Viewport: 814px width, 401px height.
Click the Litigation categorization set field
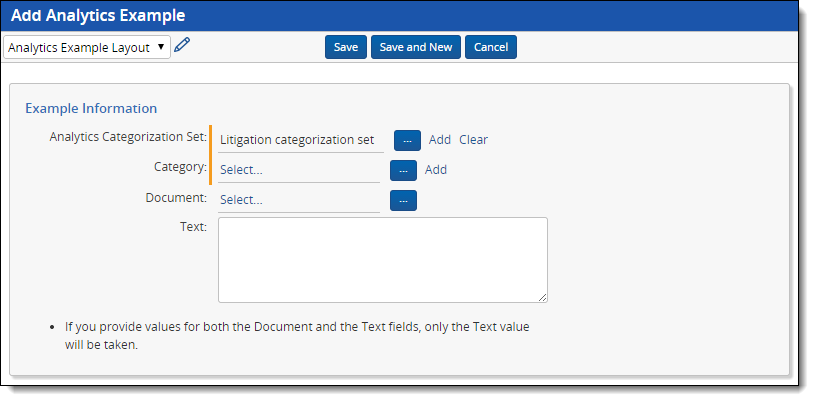coord(300,140)
